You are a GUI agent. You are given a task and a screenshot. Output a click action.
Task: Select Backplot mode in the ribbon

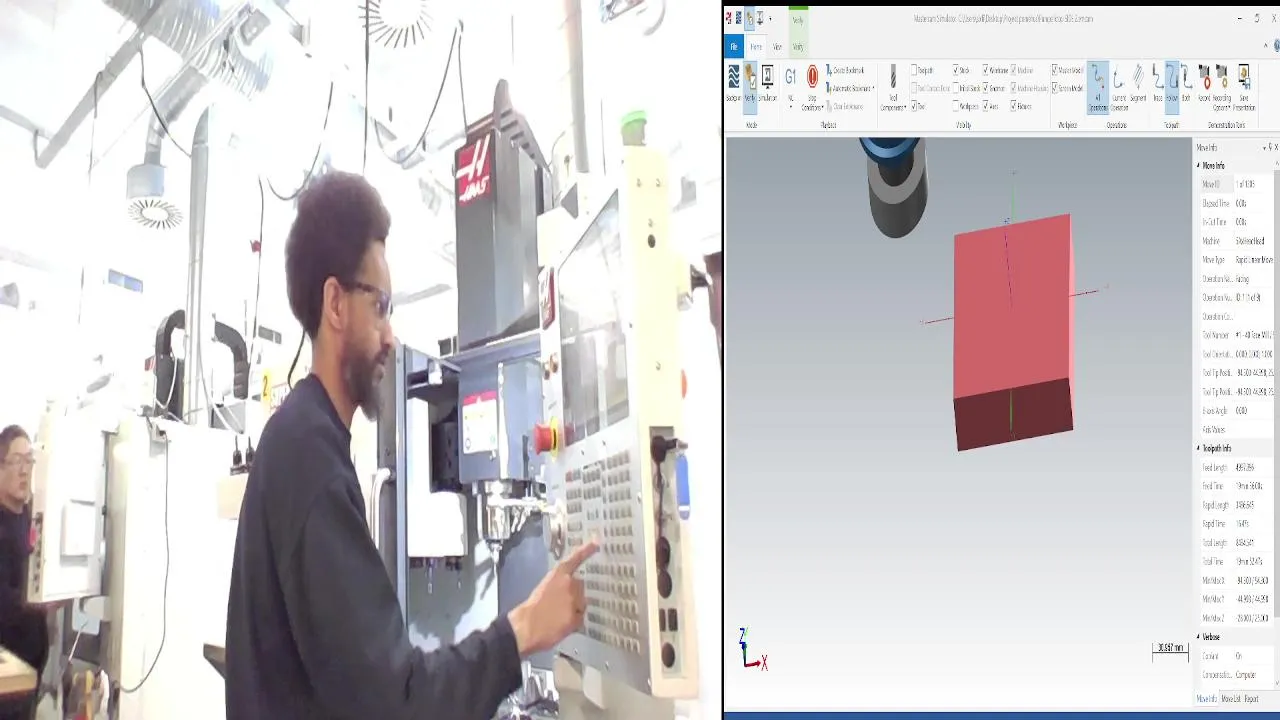tap(733, 82)
